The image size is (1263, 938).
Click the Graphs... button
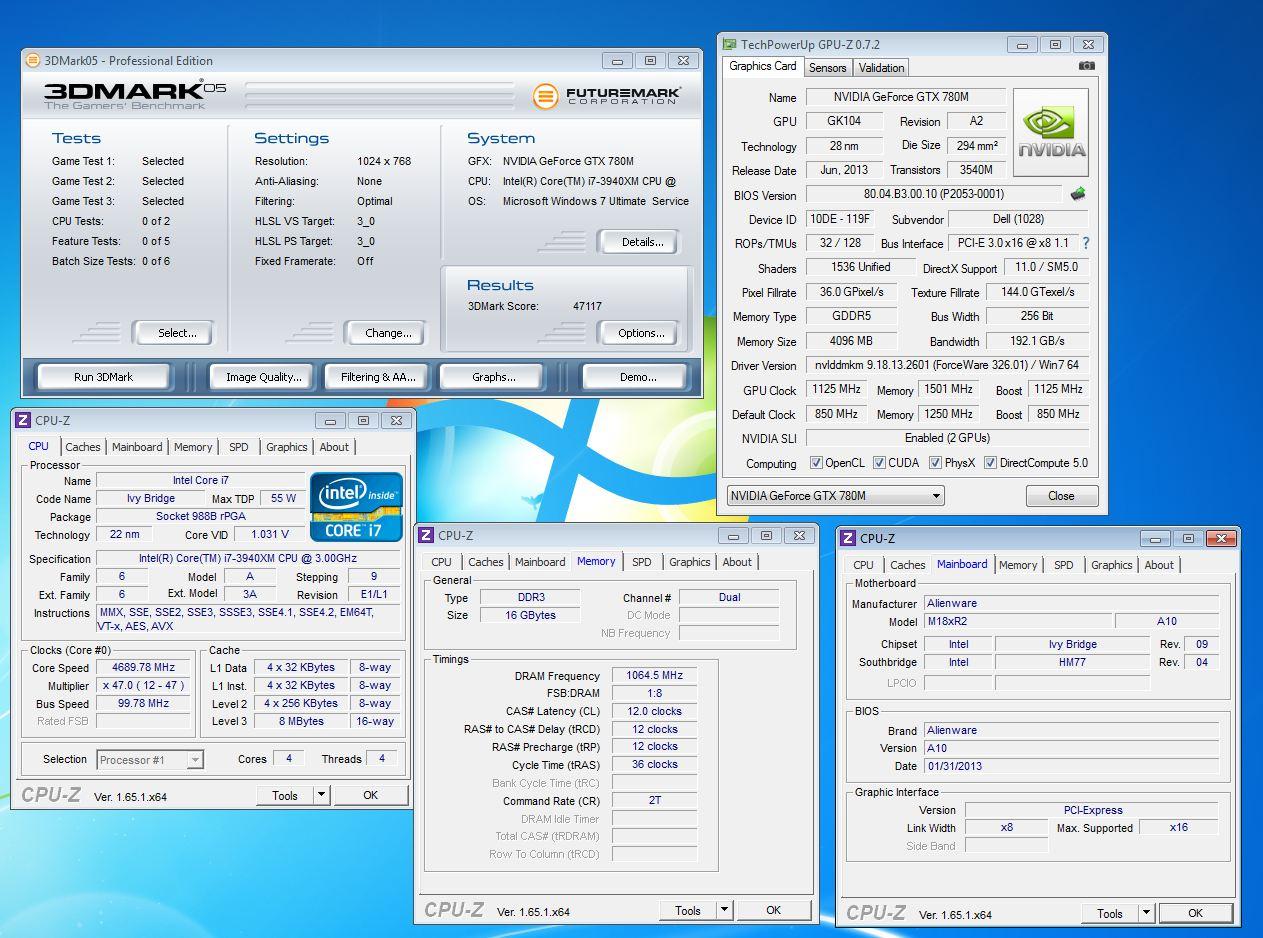point(494,377)
